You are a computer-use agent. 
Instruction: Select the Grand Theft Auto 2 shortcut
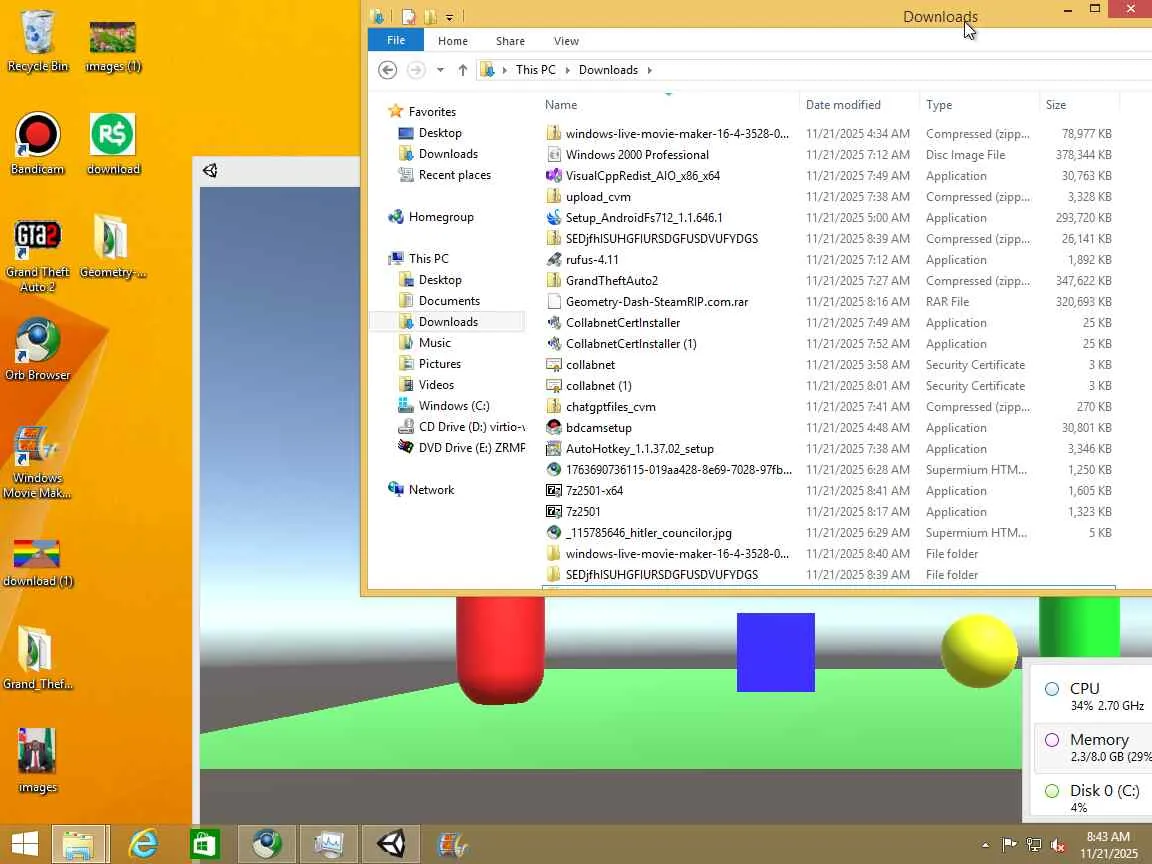point(37,254)
